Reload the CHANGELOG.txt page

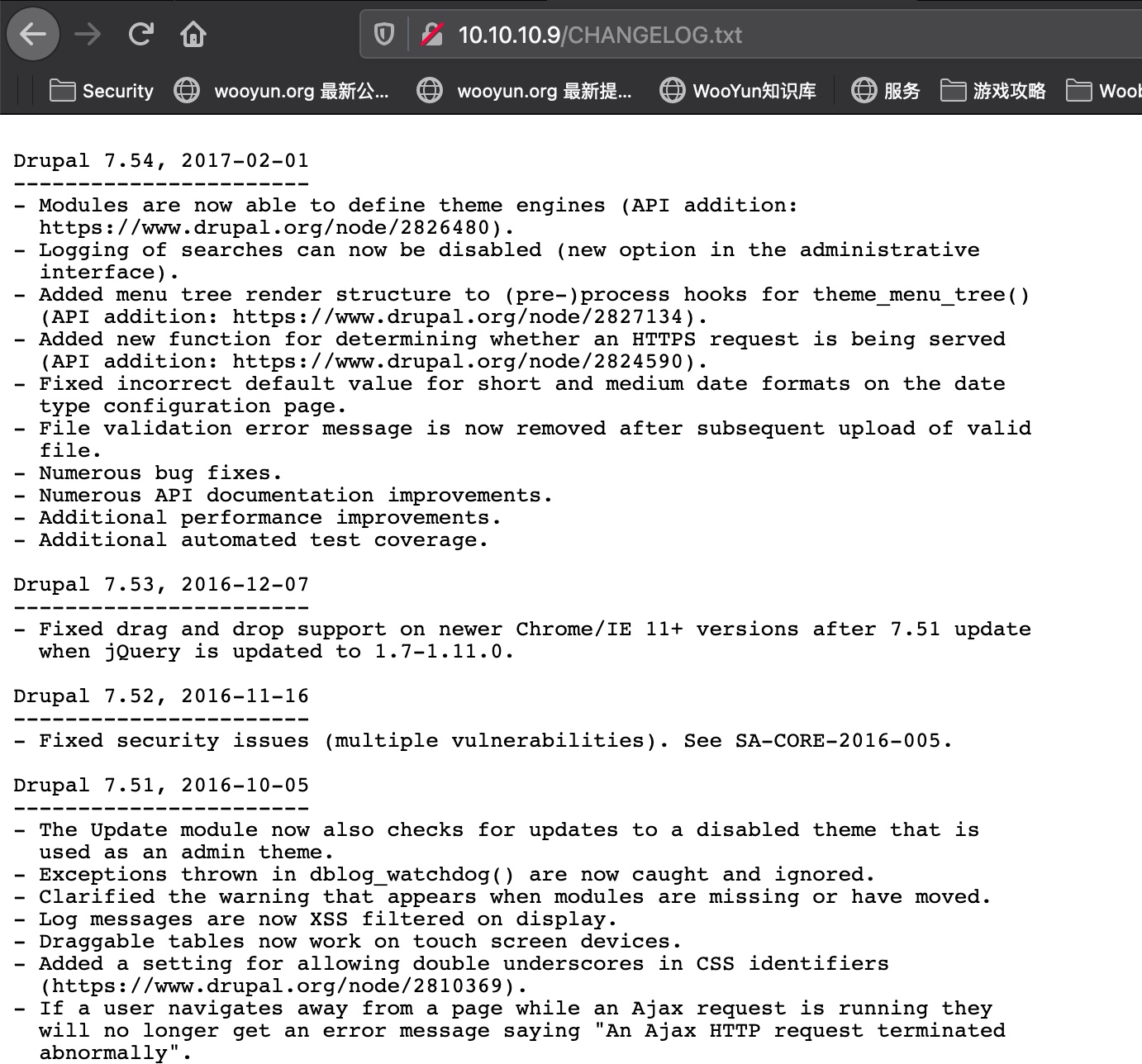[x=141, y=35]
